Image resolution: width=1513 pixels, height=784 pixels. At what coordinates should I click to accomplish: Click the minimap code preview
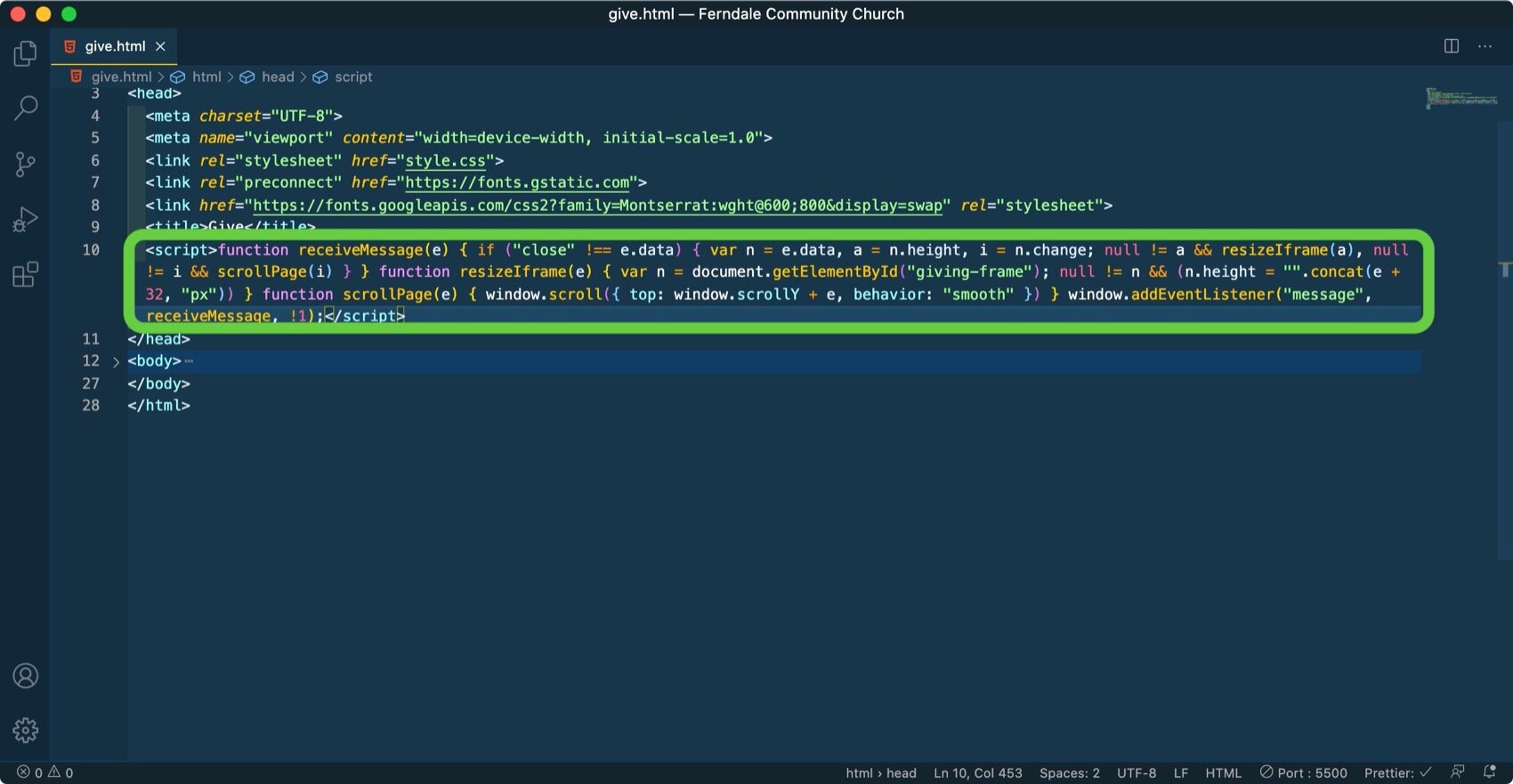(1460, 98)
